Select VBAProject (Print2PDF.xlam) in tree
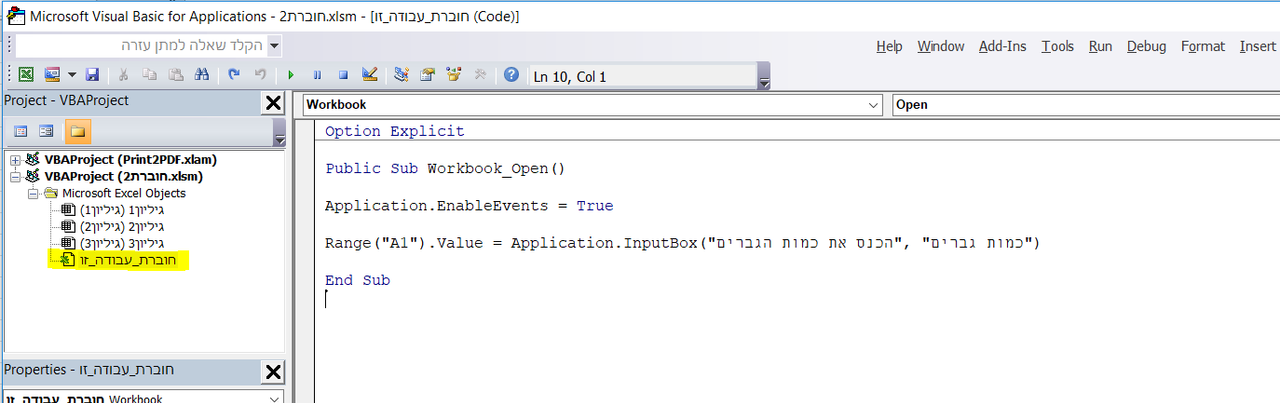The image size is (1280, 403). 130,160
